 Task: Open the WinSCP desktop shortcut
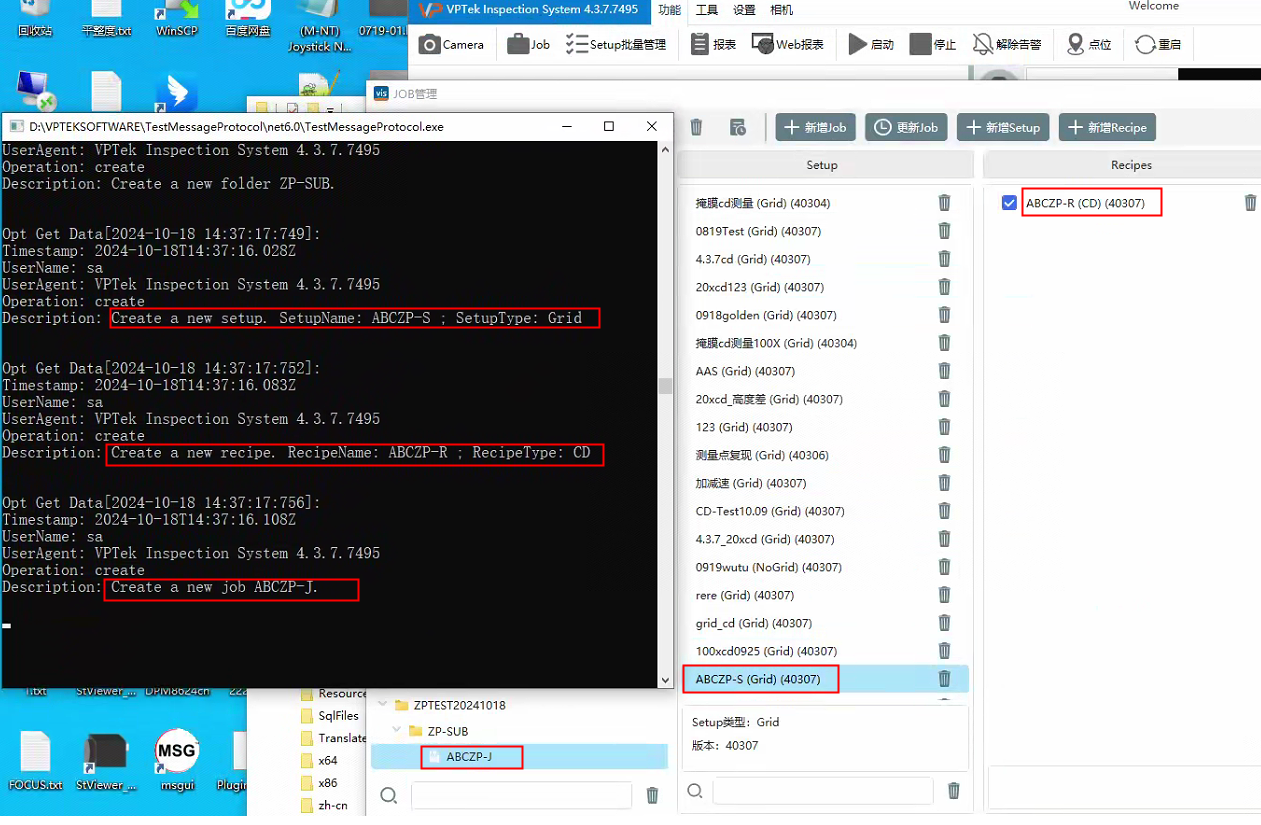coord(177,20)
